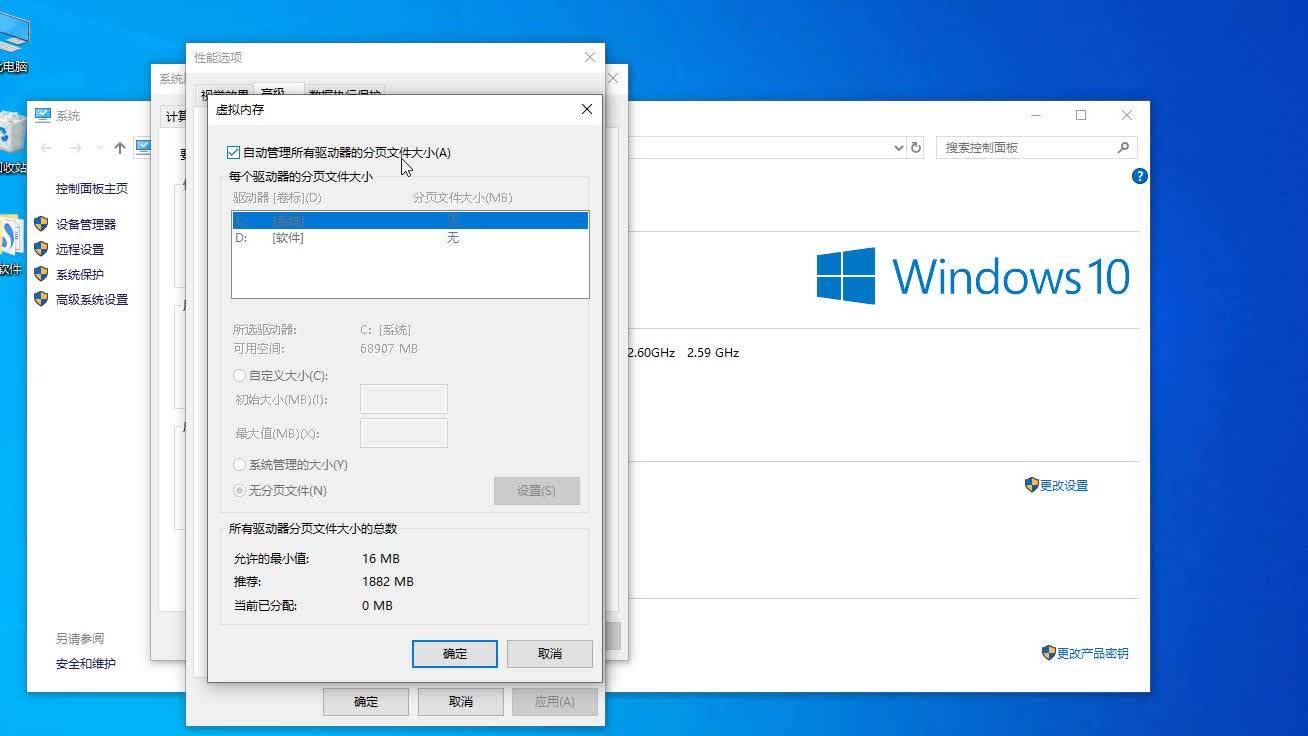Click the blue help question-mark icon
Screen dimensions: 1308x736
click(x=1139, y=176)
